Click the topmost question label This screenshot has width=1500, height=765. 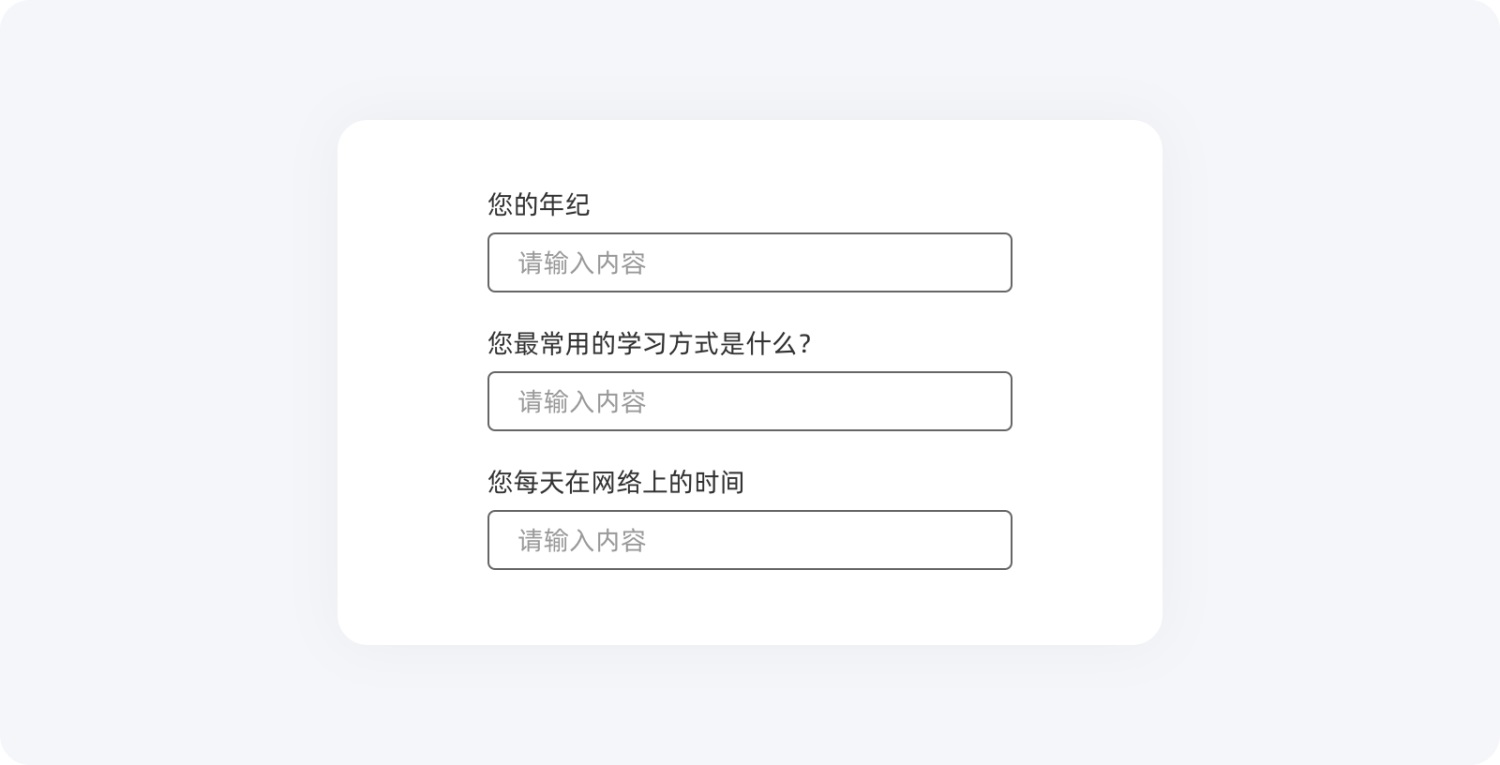point(538,206)
